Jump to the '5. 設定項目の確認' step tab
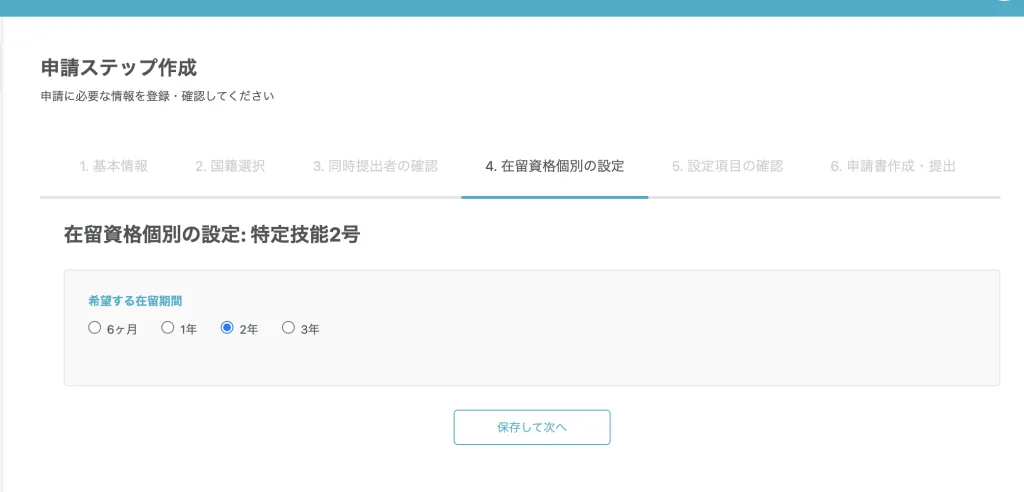 click(727, 167)
